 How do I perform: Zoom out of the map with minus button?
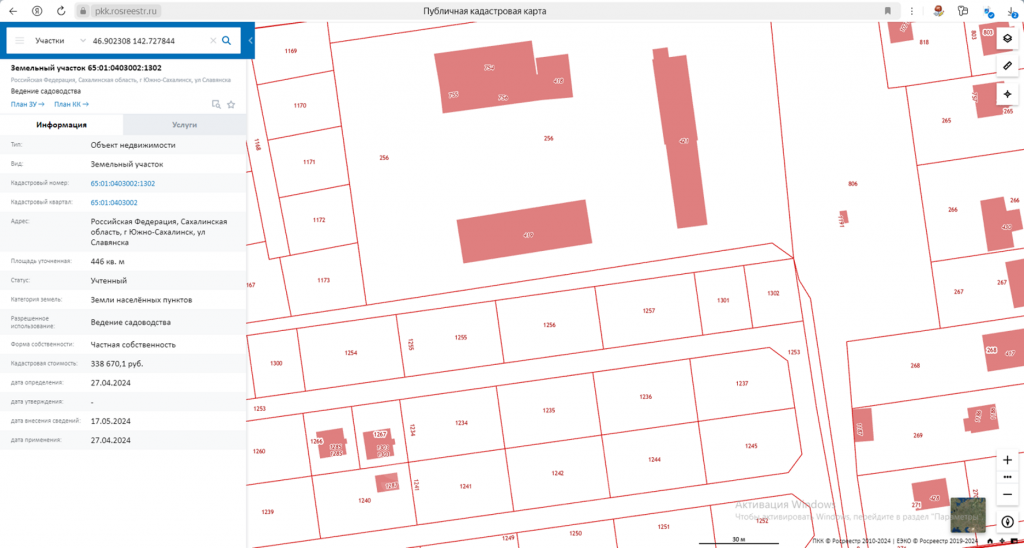(1007, 494)
